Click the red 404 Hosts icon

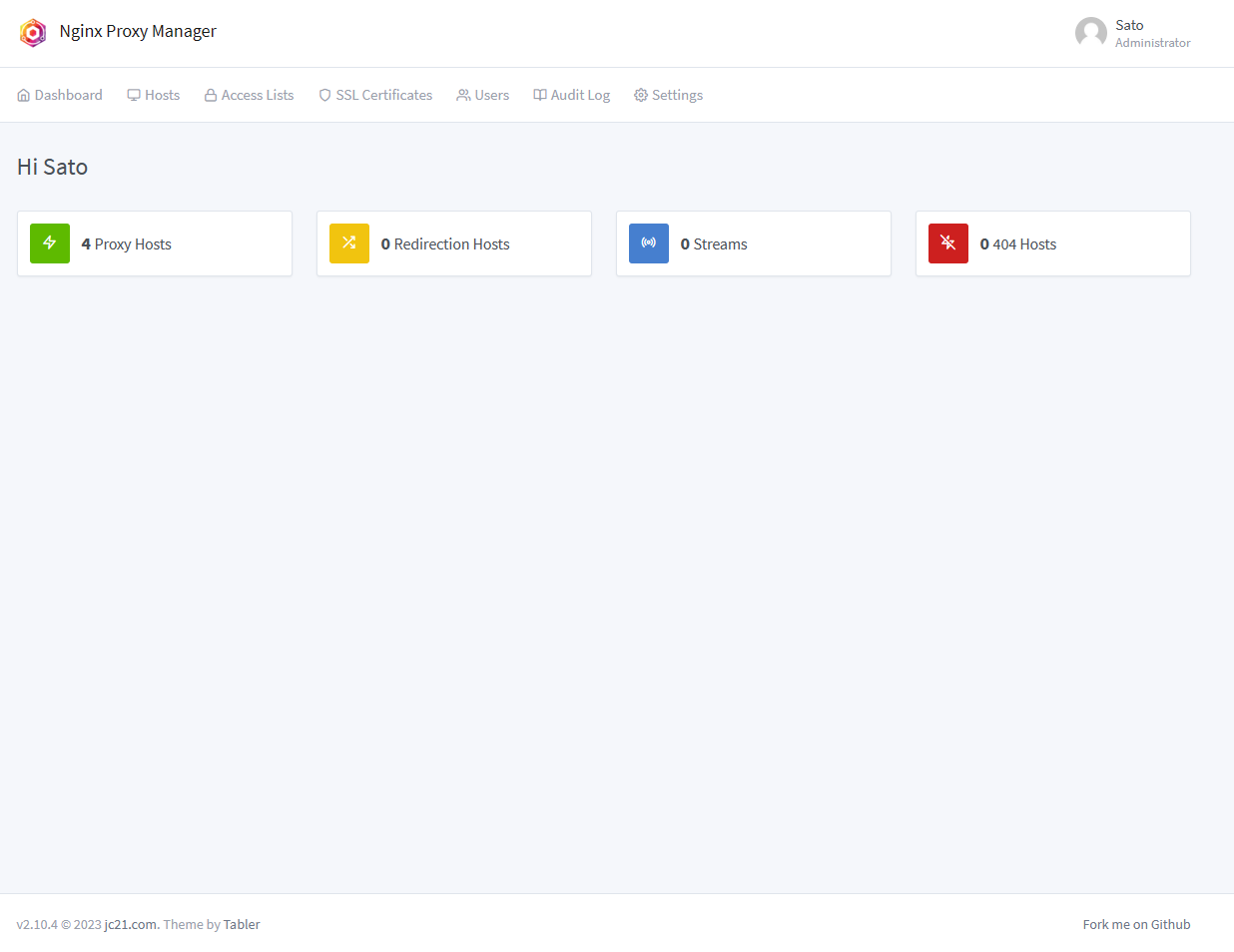click(948, 243)
